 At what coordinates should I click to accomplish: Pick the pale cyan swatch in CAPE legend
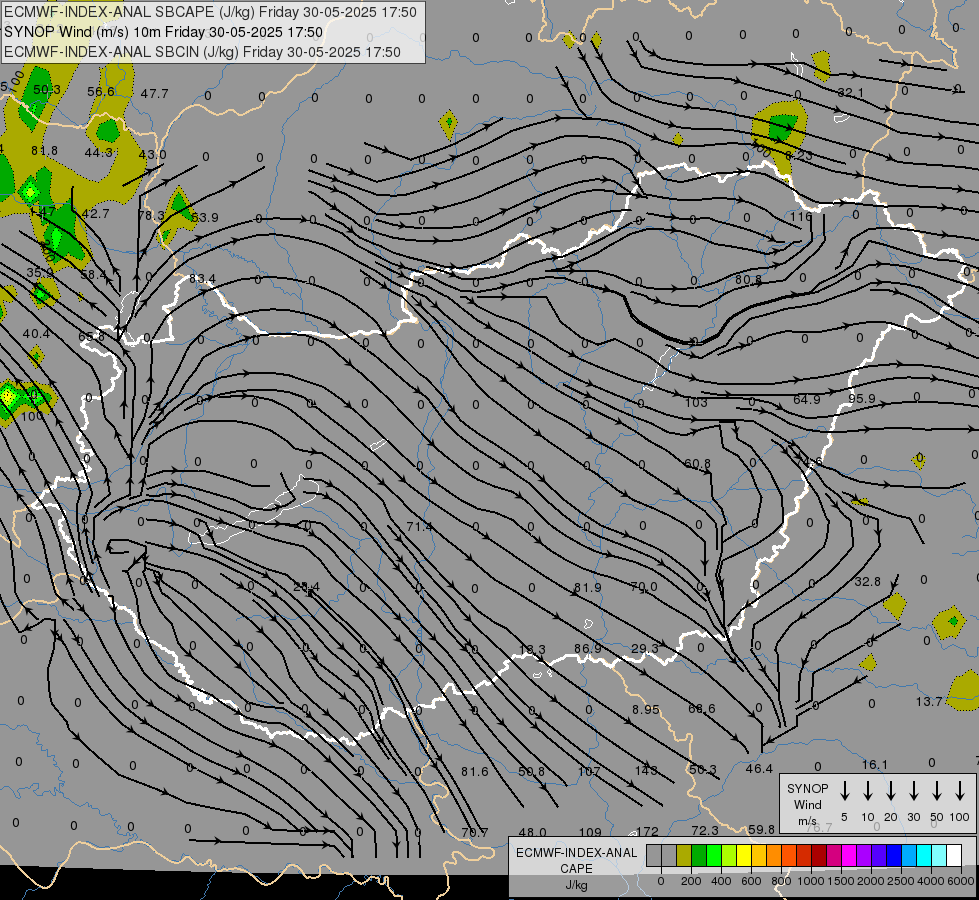coord(938,856)
